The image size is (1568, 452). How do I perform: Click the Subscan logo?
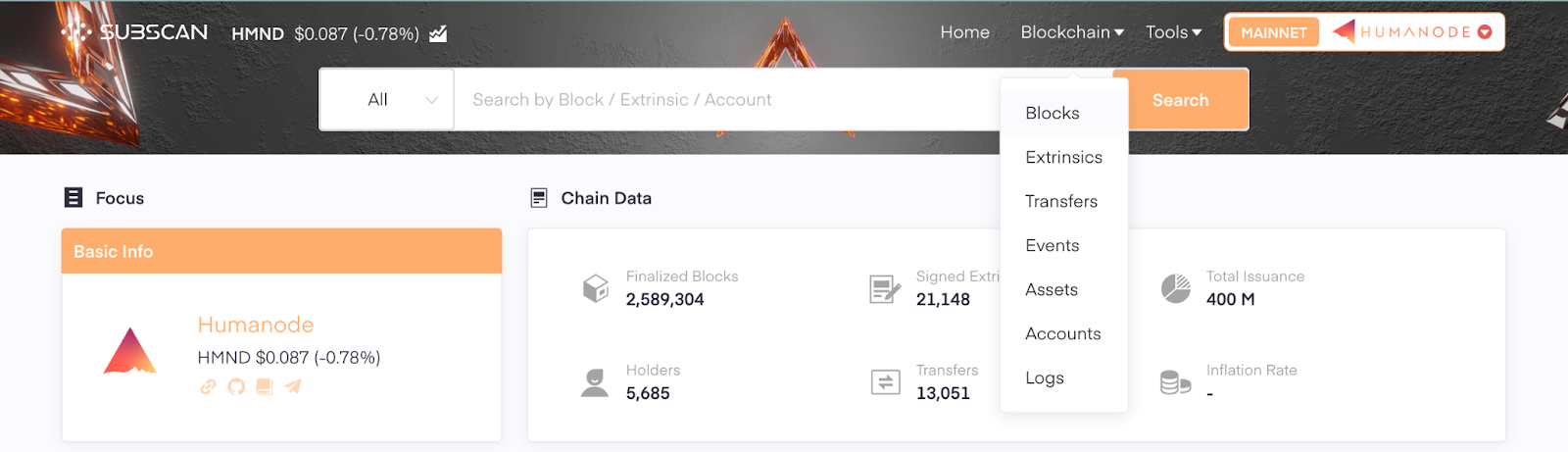click(134, 32)
